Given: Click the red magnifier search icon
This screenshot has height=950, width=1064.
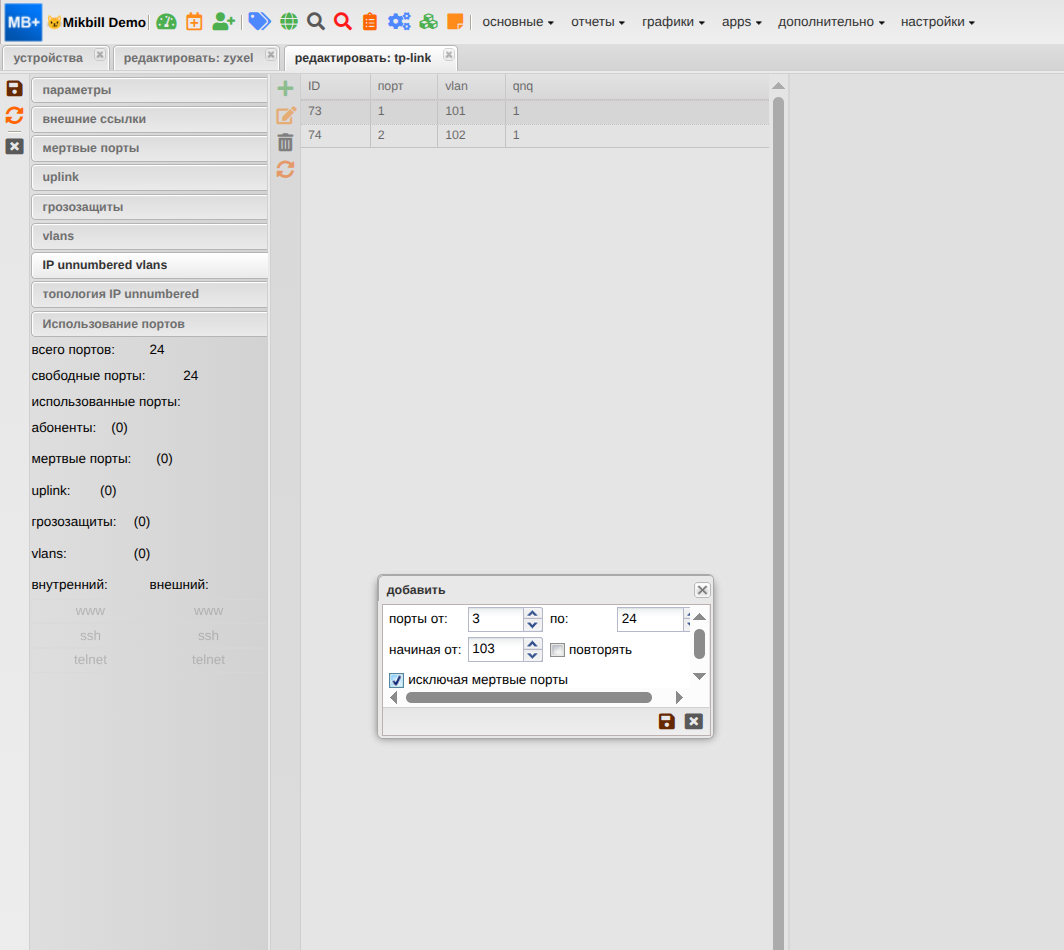Looking at the screenshot, I should (343, 22).
